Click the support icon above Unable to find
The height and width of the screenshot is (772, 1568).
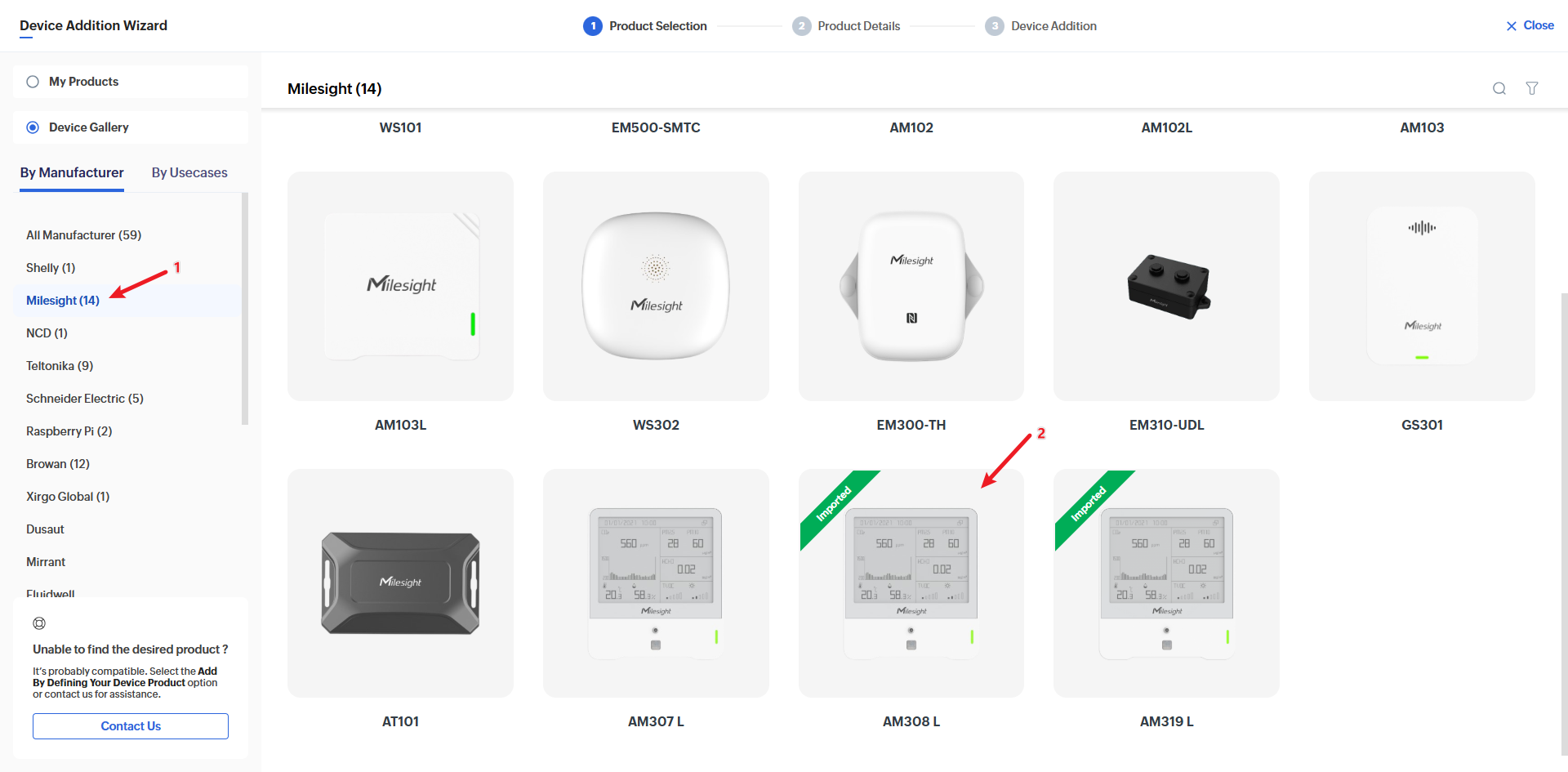39,623
